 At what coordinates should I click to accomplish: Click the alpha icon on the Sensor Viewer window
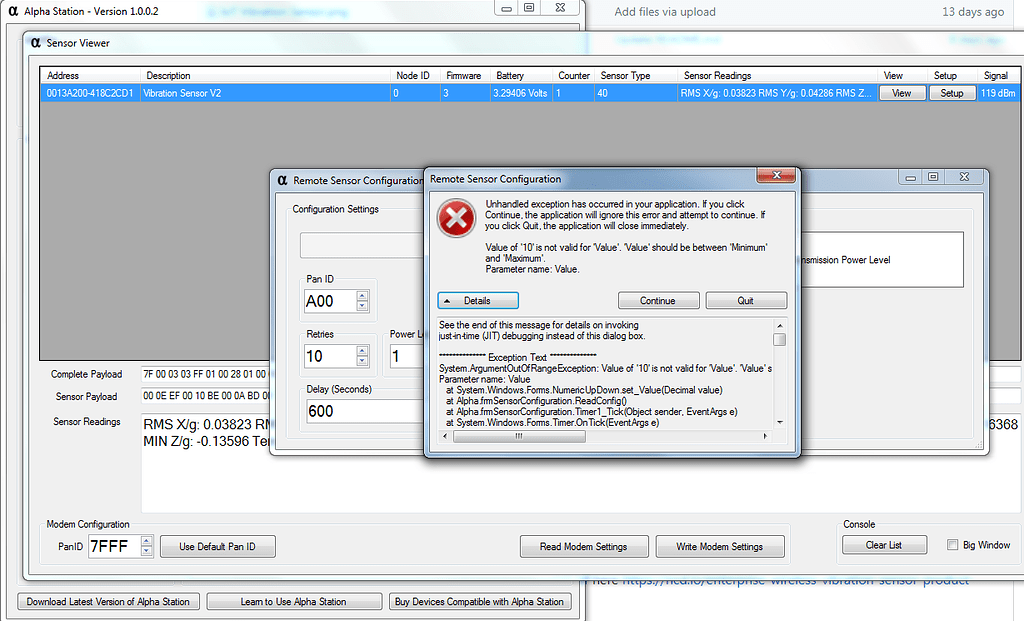coord(34,43)
